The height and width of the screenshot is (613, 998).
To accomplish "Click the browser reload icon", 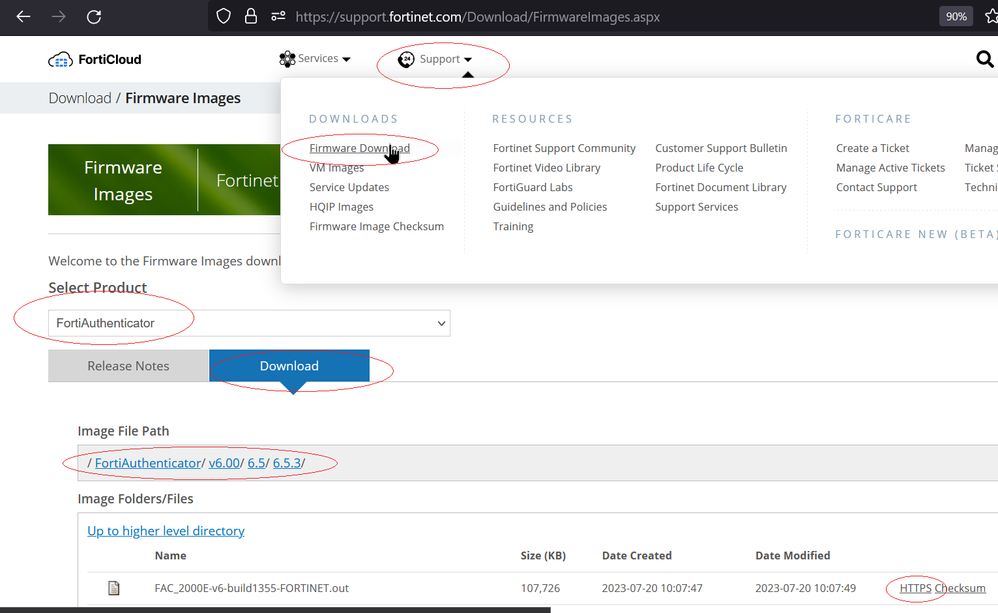I will [93, 17].
